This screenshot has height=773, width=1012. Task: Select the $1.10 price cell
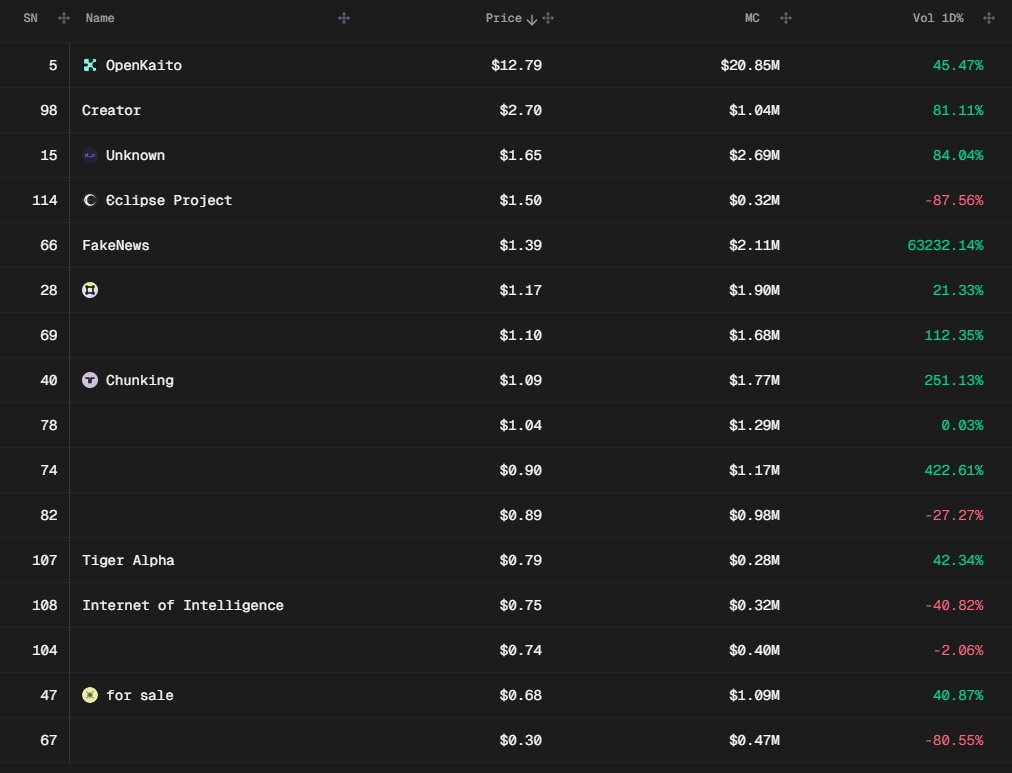tap(520, 336)
